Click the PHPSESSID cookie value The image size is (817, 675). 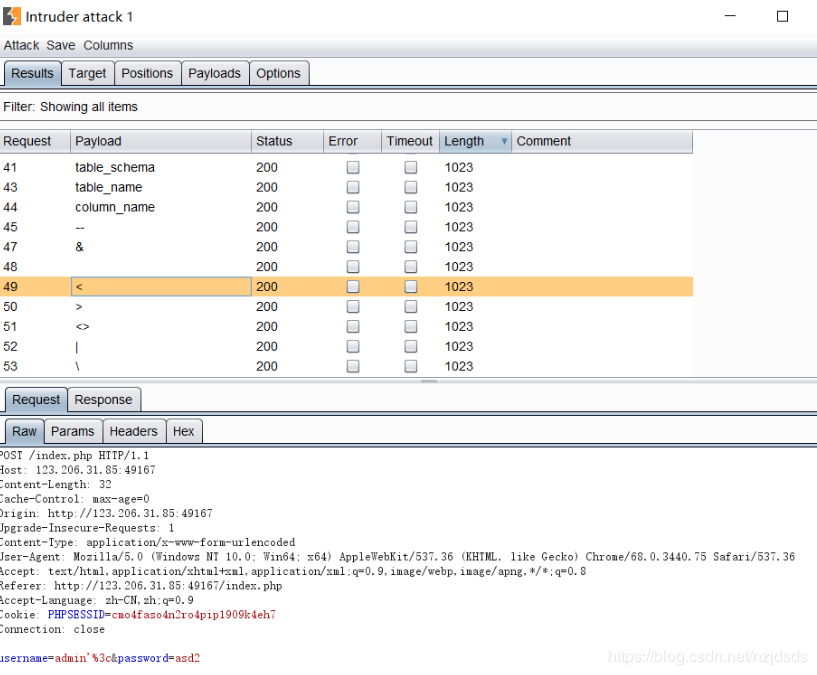tap(193, 615)
